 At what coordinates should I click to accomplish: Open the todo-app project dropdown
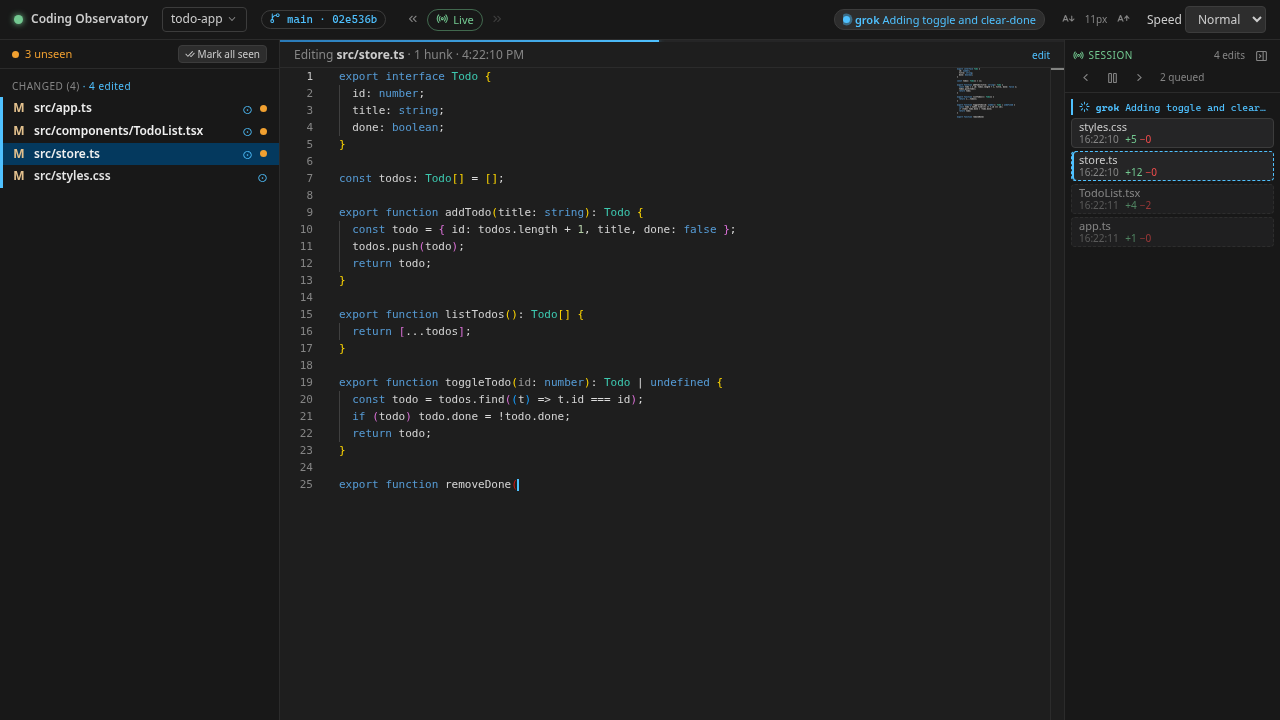[204, 19]
